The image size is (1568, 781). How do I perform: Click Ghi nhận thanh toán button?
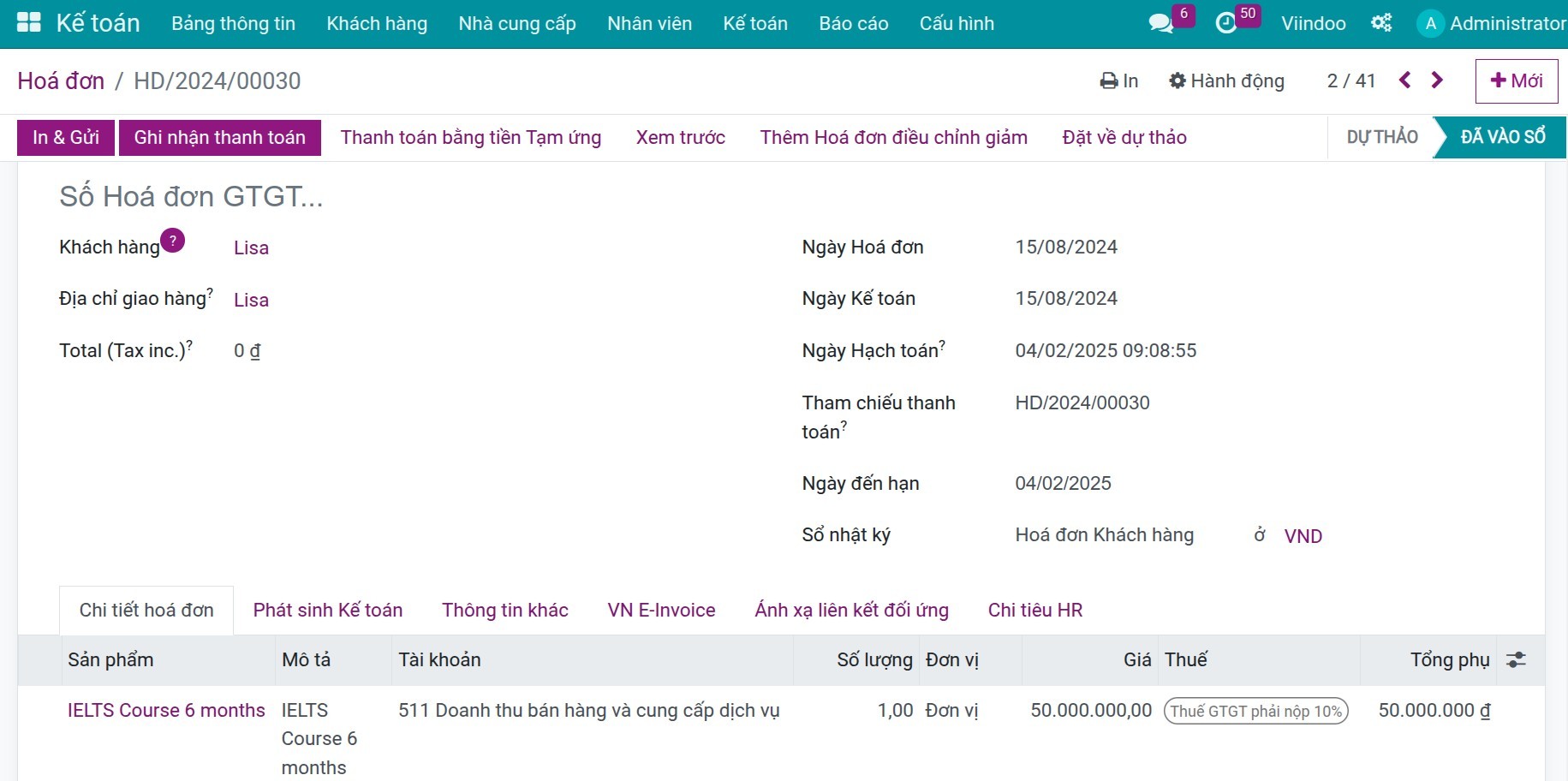pos(219,137)
